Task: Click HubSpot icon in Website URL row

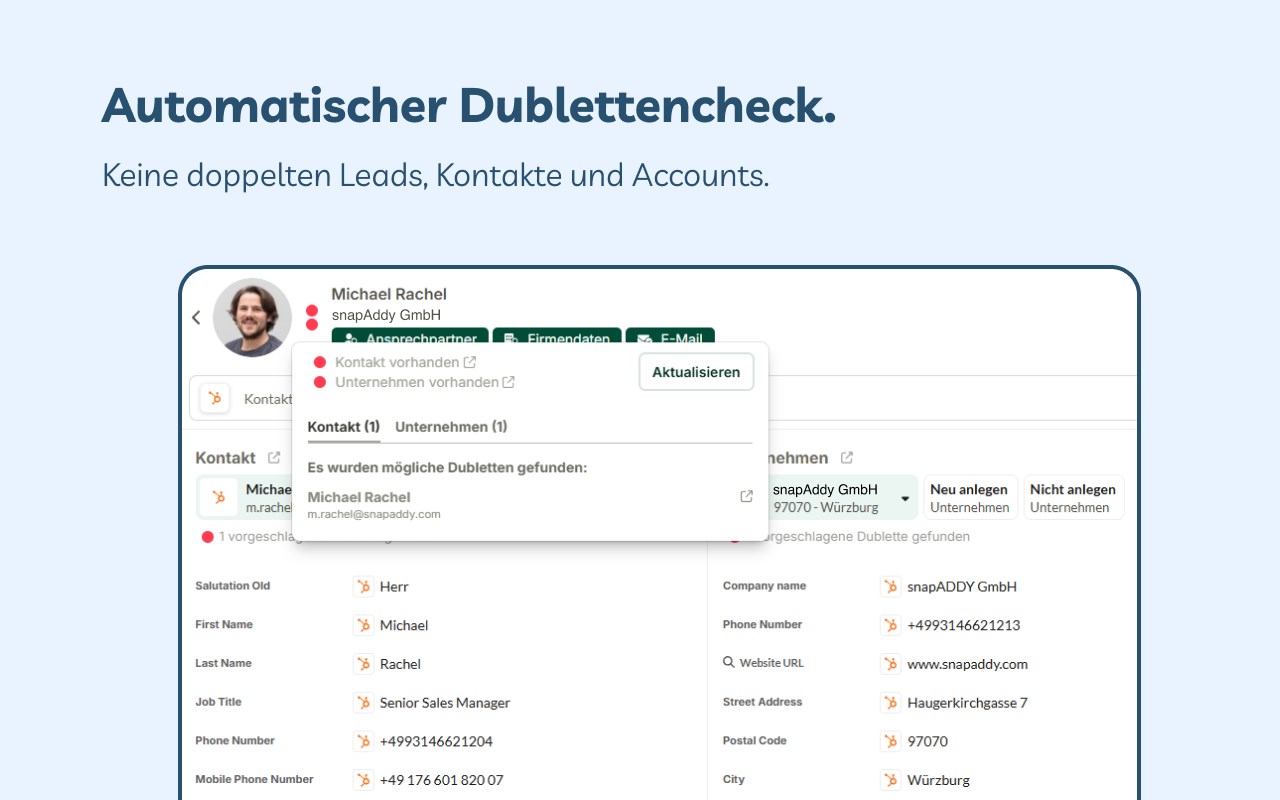Action: [890, 664]
